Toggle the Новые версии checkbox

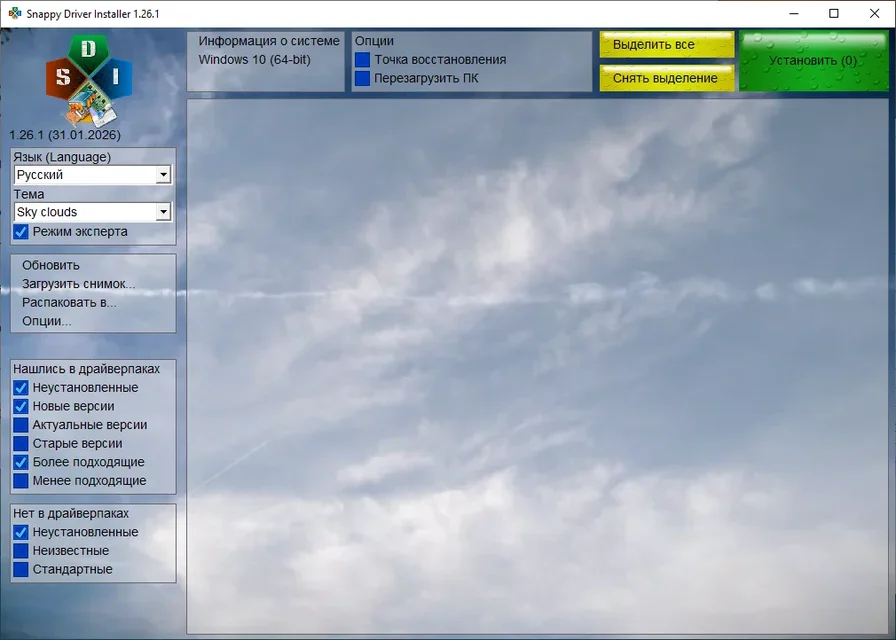coord(21,406)
